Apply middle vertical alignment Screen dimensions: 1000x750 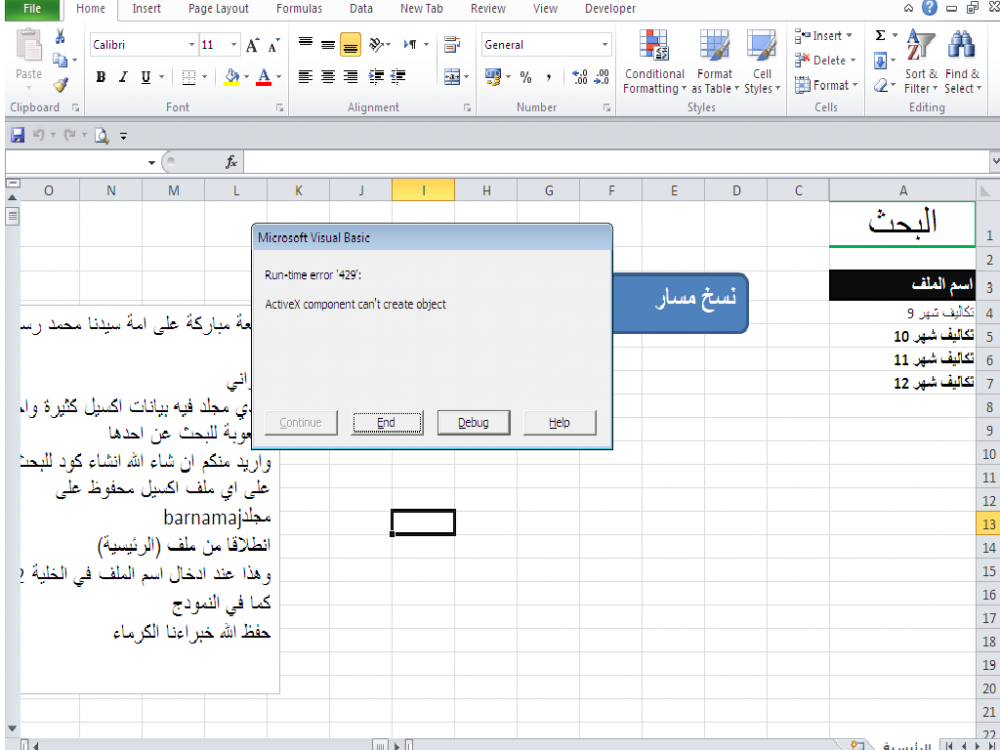328,45
